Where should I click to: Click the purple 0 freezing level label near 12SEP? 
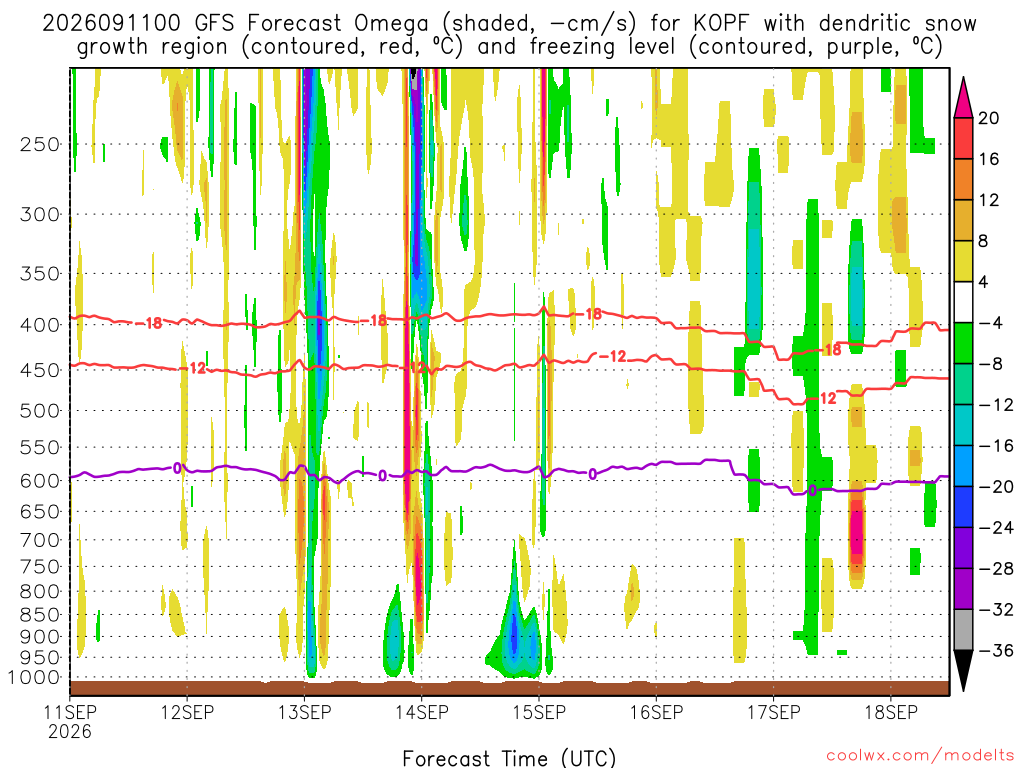click(177, 468)
